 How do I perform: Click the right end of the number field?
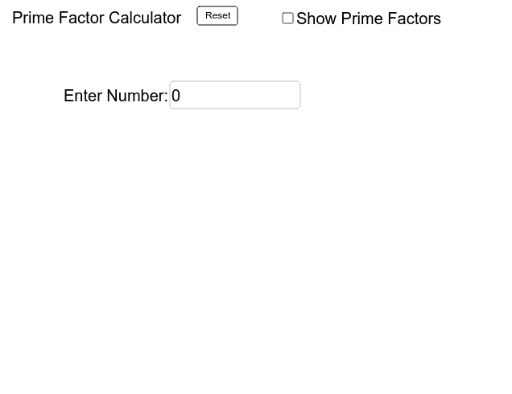click(295, 95)
